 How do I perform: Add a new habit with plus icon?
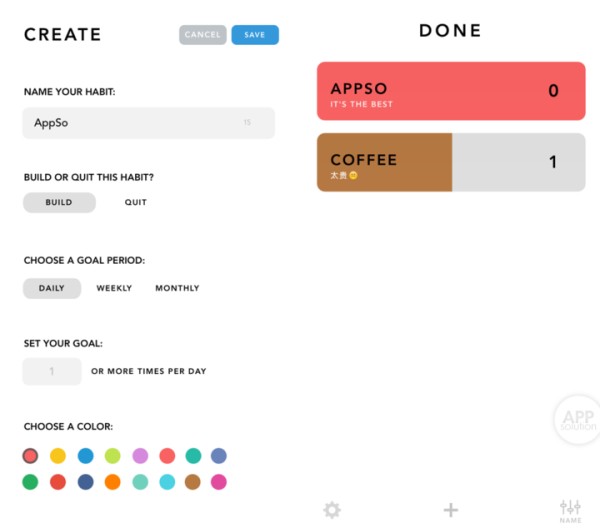coord(451,510)
